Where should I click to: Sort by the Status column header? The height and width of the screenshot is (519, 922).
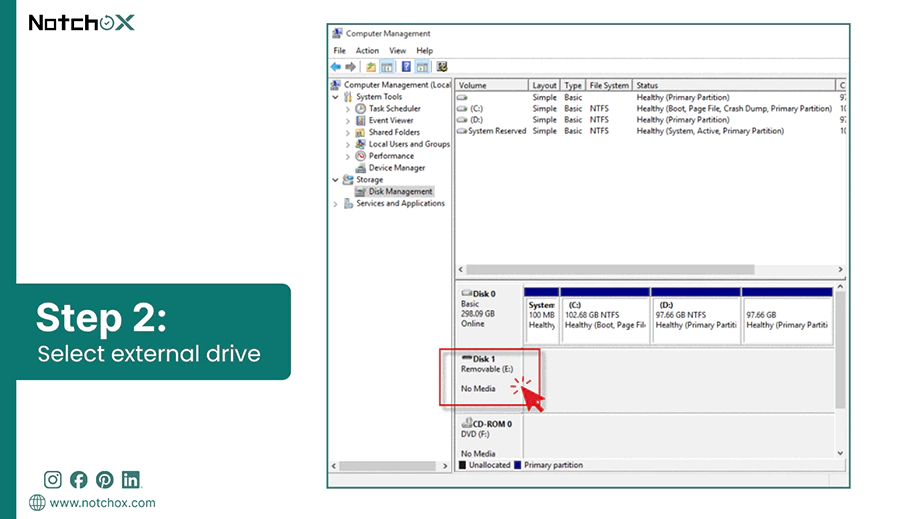coord(734,85)
